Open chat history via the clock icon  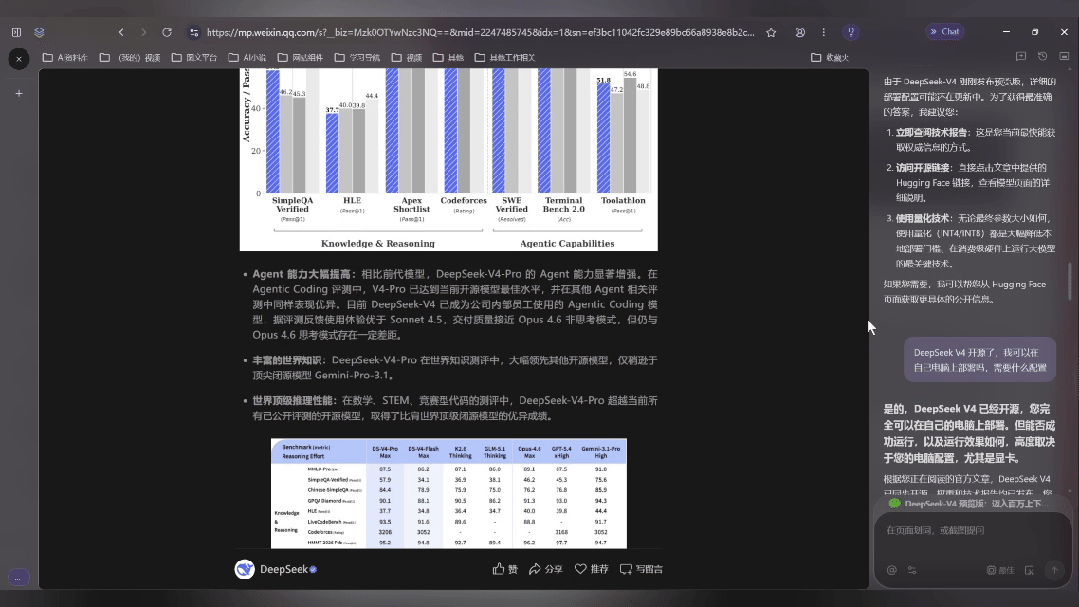tap(1042, 56)
